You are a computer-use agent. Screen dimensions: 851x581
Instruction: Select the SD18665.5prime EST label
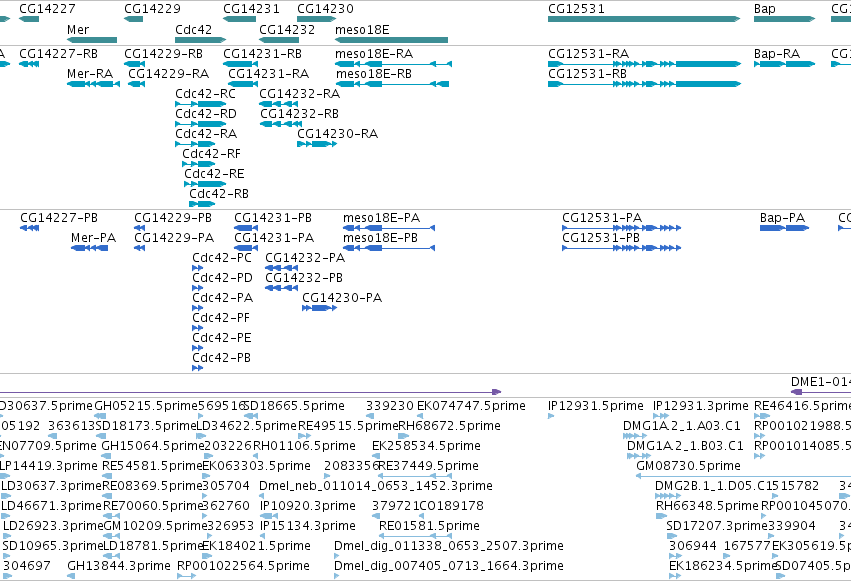294,406
